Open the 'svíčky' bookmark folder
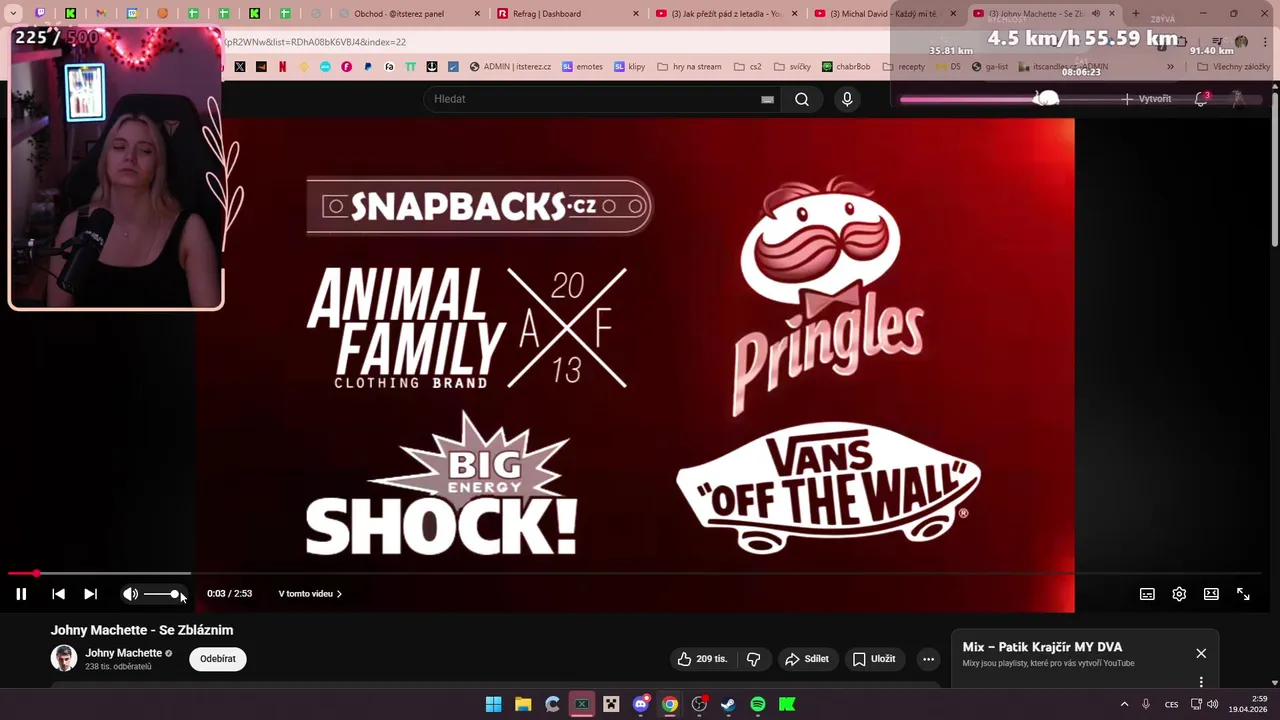This screenshot has height=720, width=1280. pyautogui.click(x=792, y=67)
